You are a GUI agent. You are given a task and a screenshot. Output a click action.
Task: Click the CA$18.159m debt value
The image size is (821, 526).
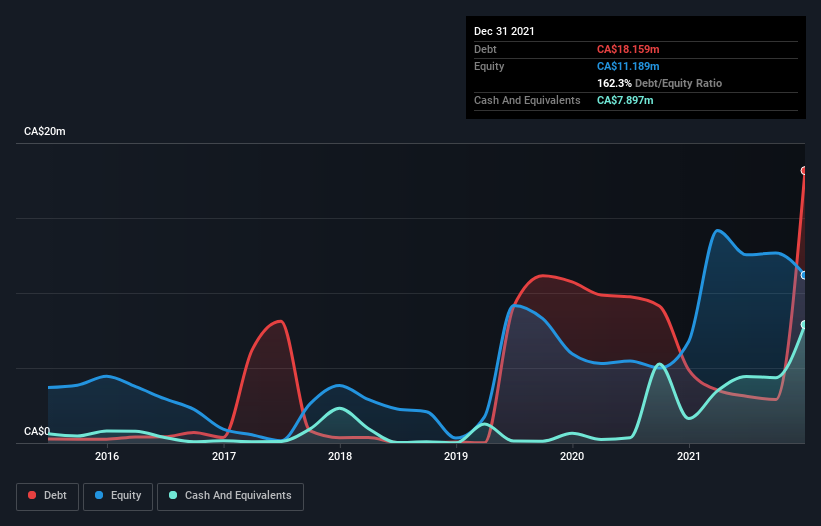628,49
